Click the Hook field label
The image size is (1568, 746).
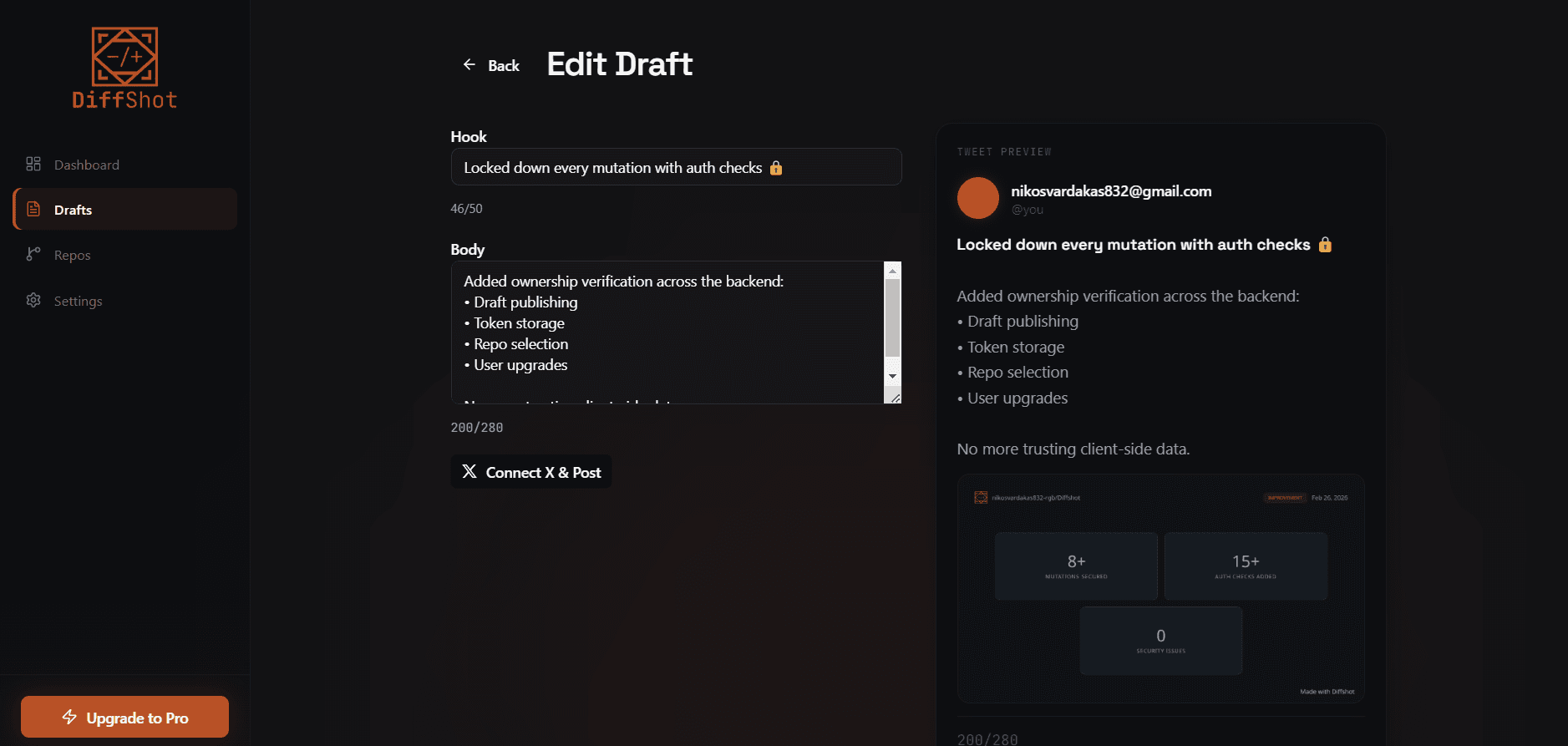(x=469, y=137)
